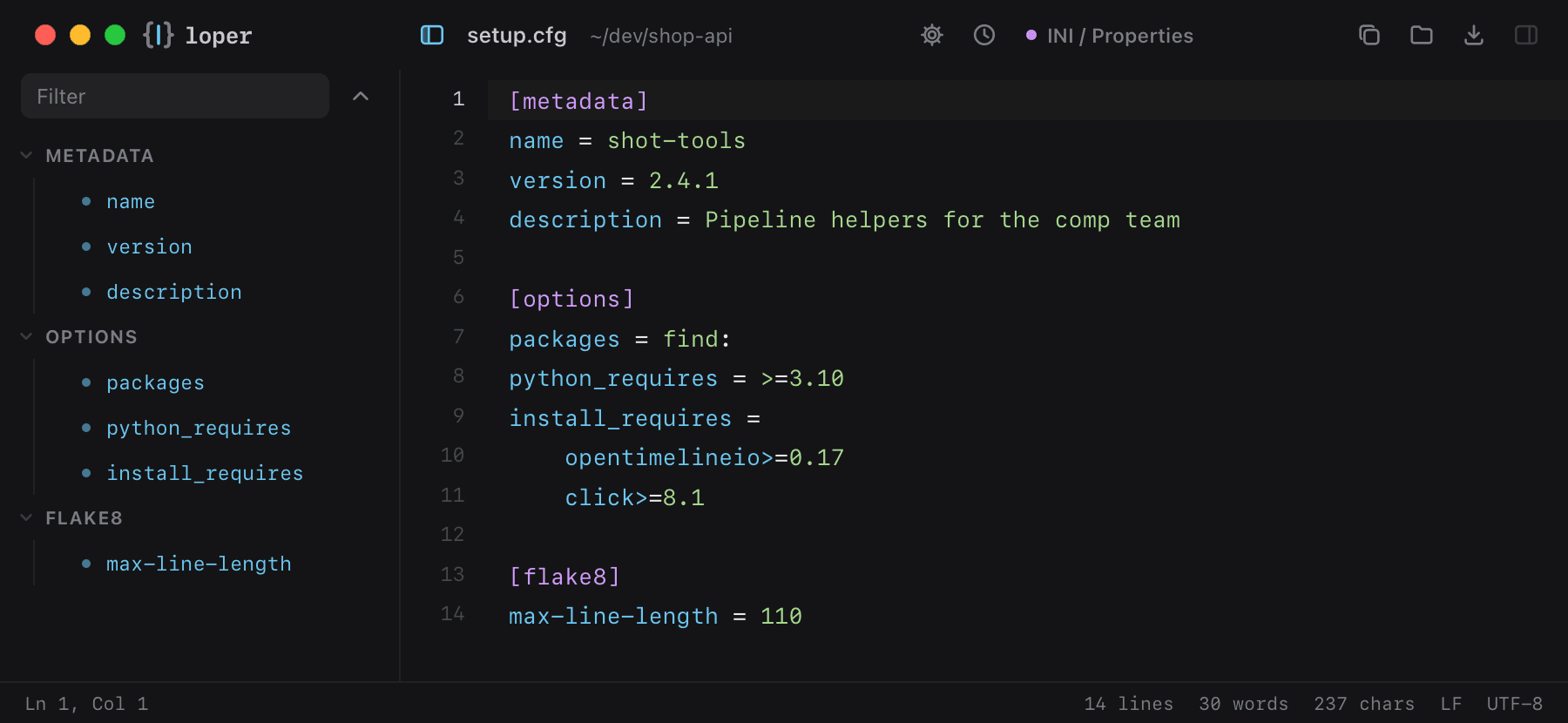1568x723 pixels.
Task: Select max-line-length in the outline
Action: [x=199, y=564]
